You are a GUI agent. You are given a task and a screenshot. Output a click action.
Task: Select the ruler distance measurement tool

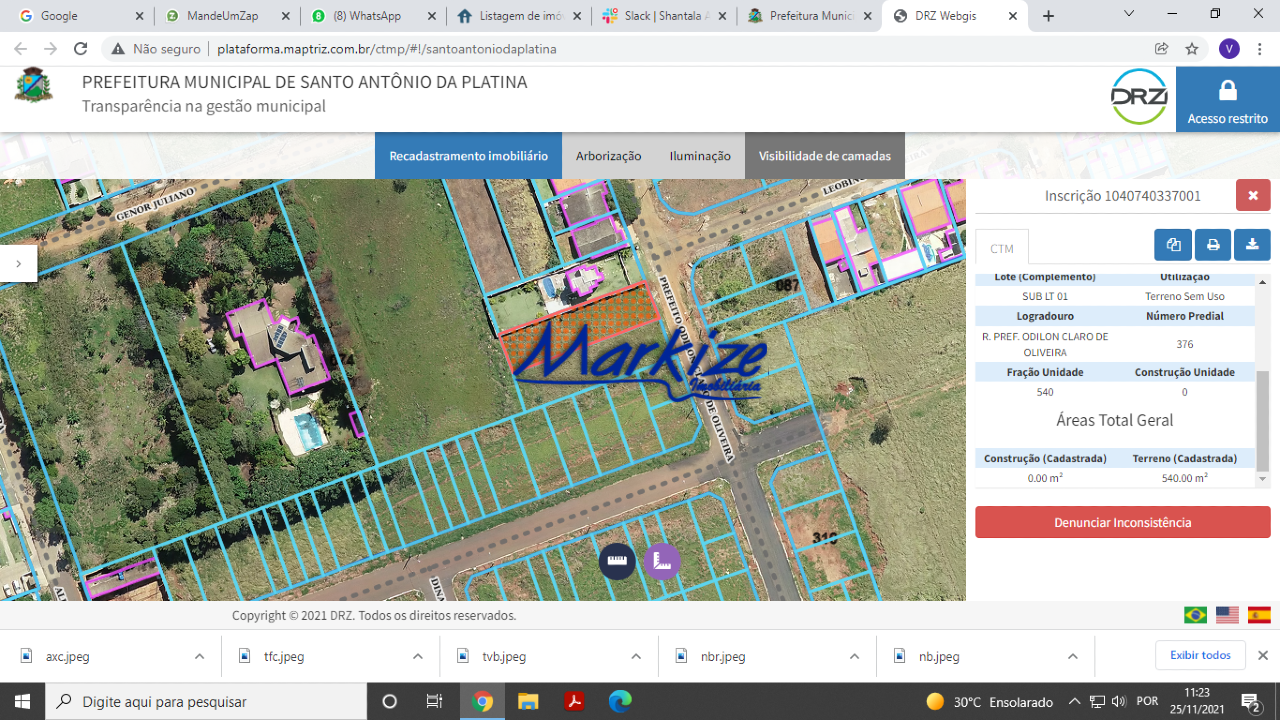(x=617, y=561)
